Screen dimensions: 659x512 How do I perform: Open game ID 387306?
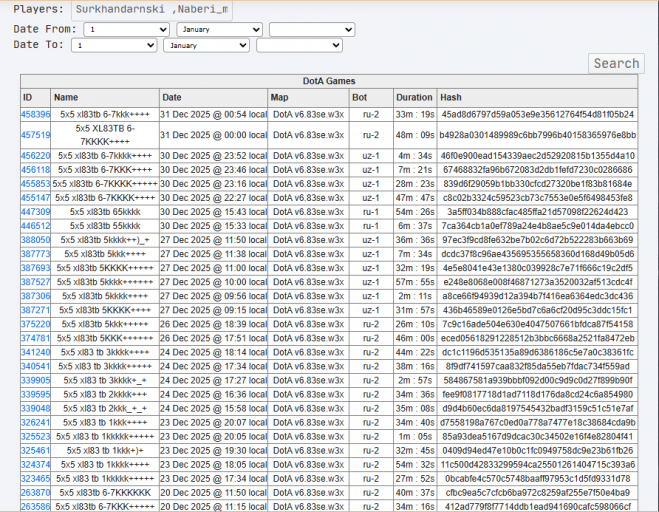(35, 296)
